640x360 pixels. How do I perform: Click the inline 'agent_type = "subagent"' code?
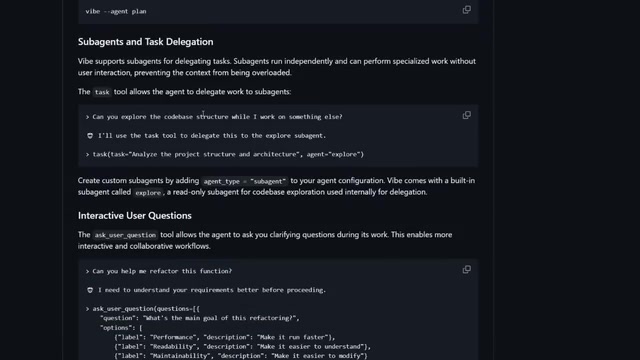click(x=244, y=181)
